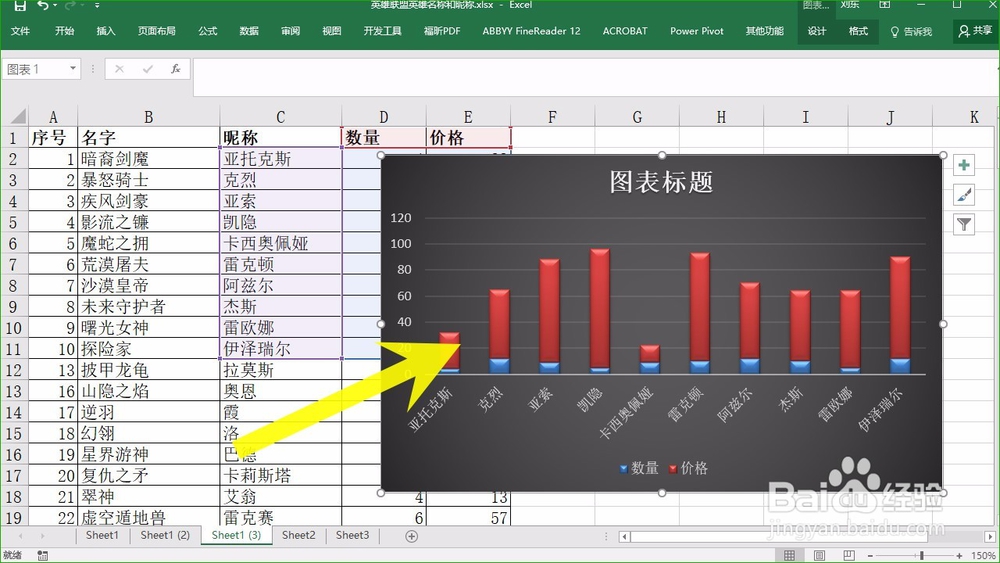Open the 公式 ribbon tab
Viewport: 1000px width, 563px height.
pos(208,31)
